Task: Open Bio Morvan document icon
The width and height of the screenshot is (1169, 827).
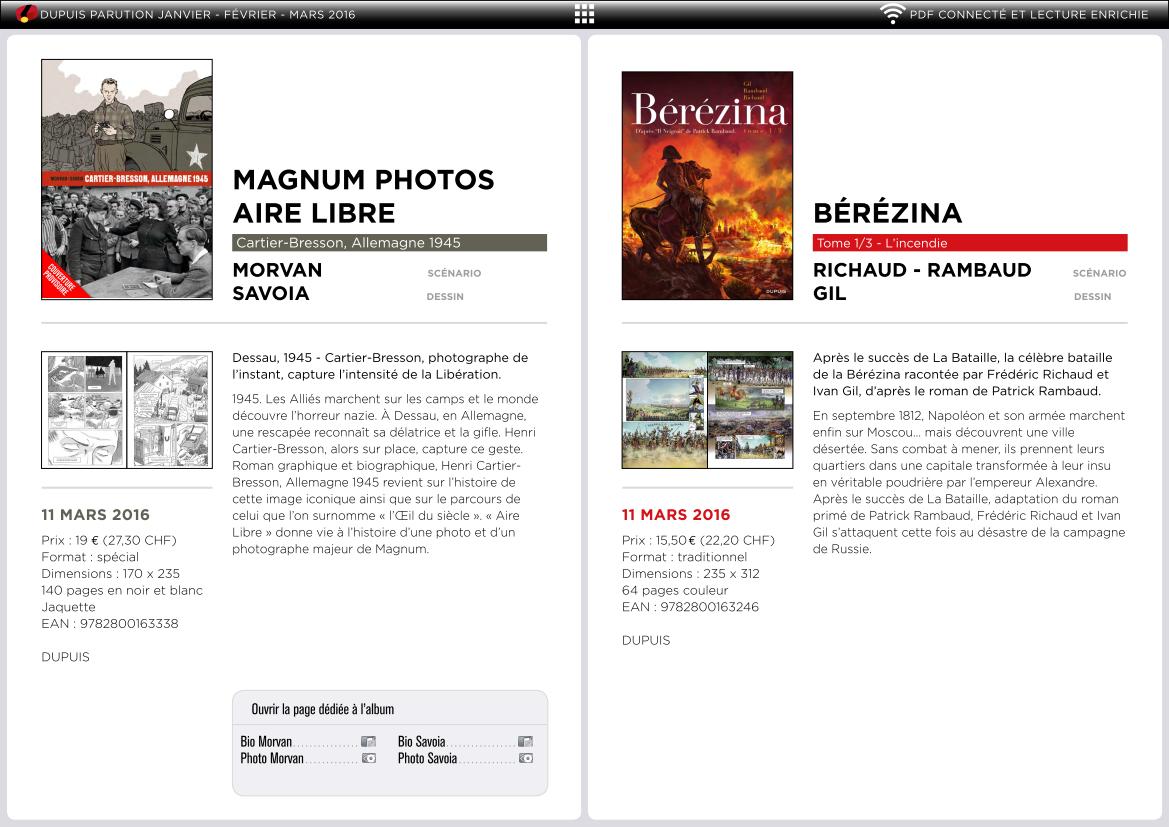Action: click(368, 742)
